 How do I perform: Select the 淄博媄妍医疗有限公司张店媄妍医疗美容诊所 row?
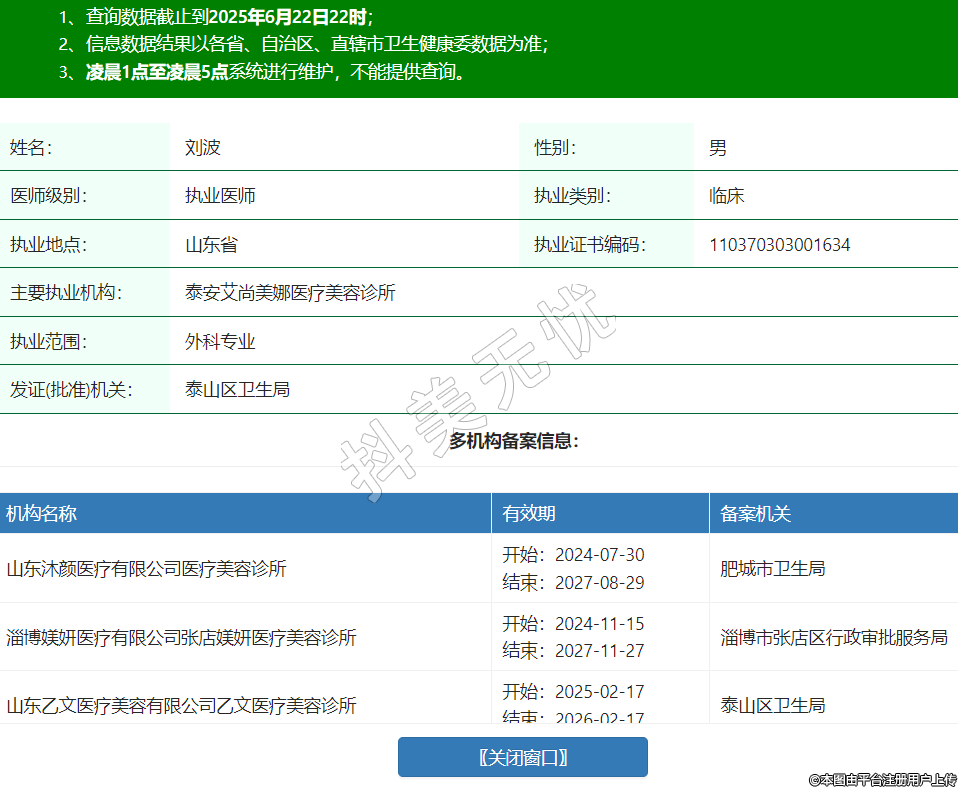(181, 638)
